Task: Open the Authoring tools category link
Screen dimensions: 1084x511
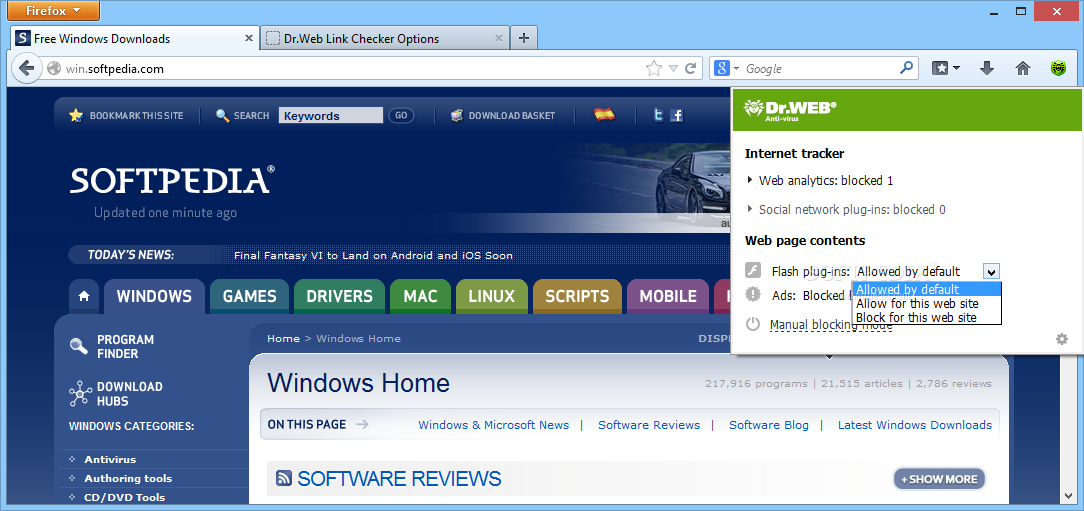Action: click(128, 478)
